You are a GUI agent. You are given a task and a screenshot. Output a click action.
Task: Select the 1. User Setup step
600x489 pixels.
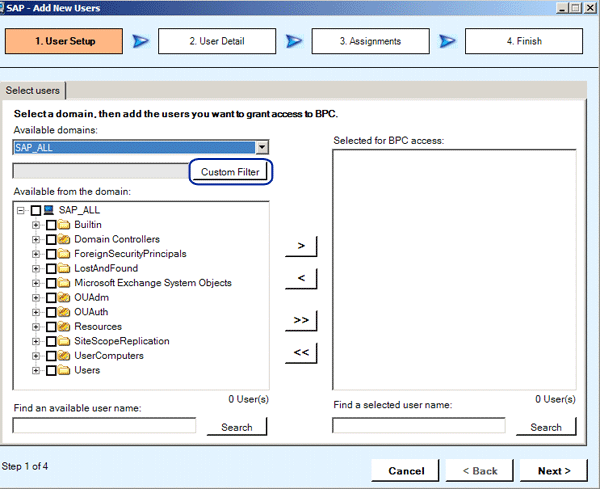point(64,41)
